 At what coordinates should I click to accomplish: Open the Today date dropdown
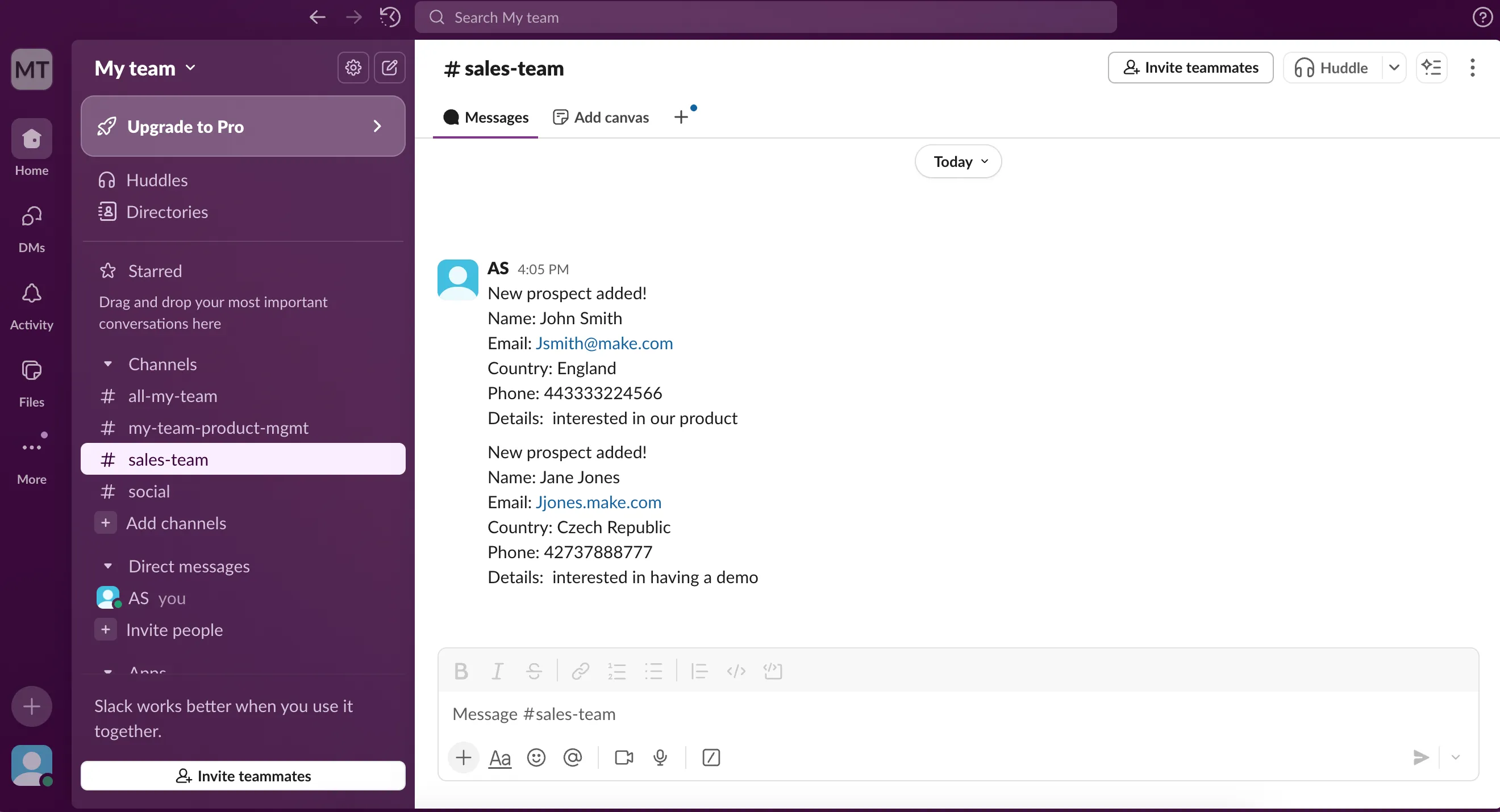click(958, 161)
